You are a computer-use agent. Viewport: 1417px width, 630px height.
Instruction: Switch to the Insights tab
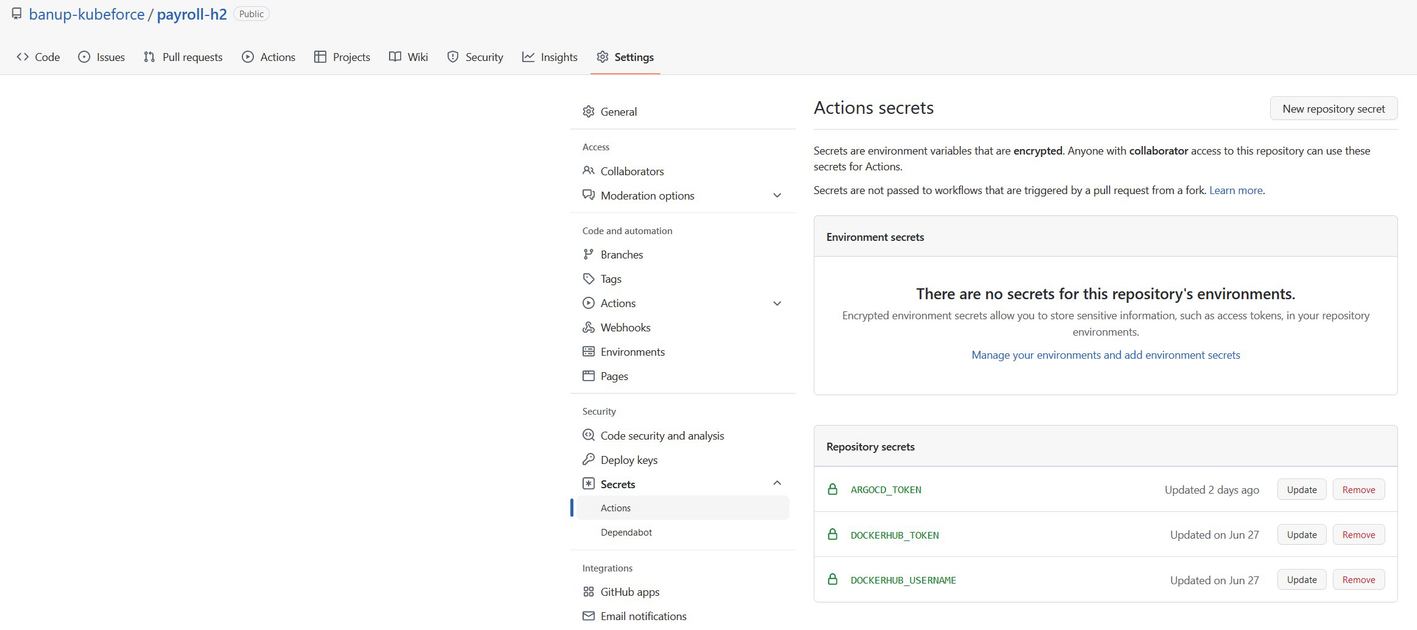pos(549,57)
